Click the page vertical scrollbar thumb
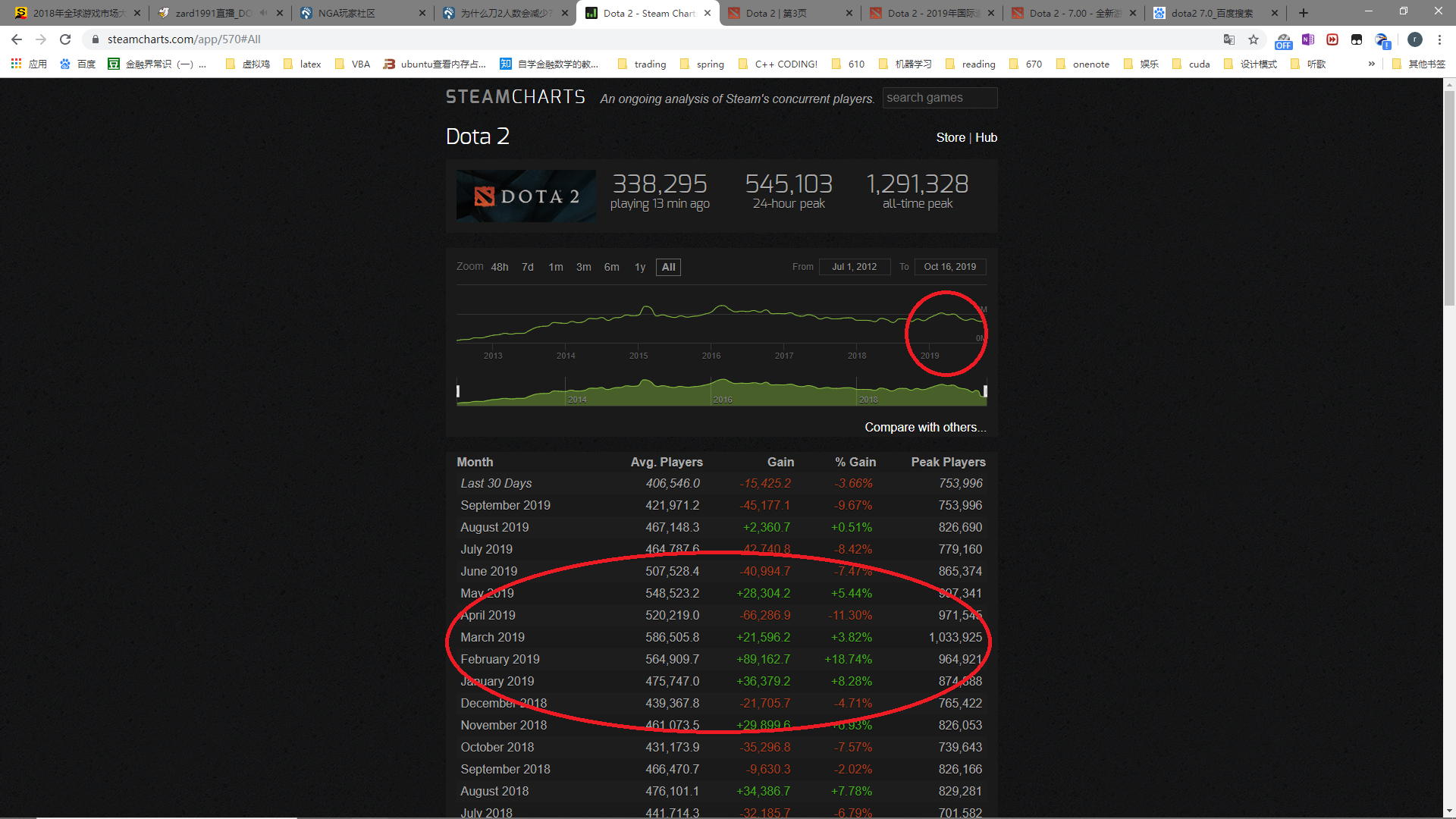Viewport: 1456px width, 819px height. click(1449, 197)
